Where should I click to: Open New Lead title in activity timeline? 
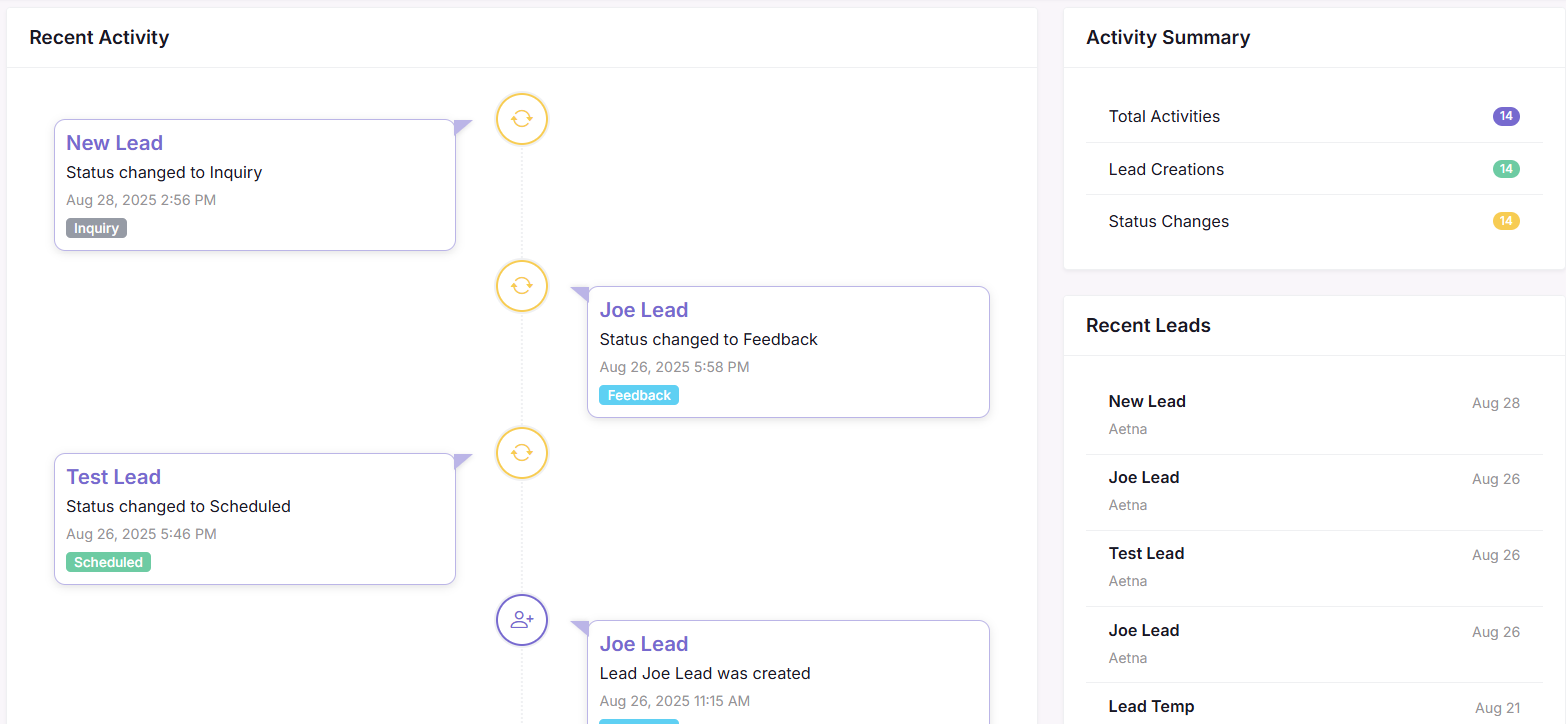pos(114,143)
